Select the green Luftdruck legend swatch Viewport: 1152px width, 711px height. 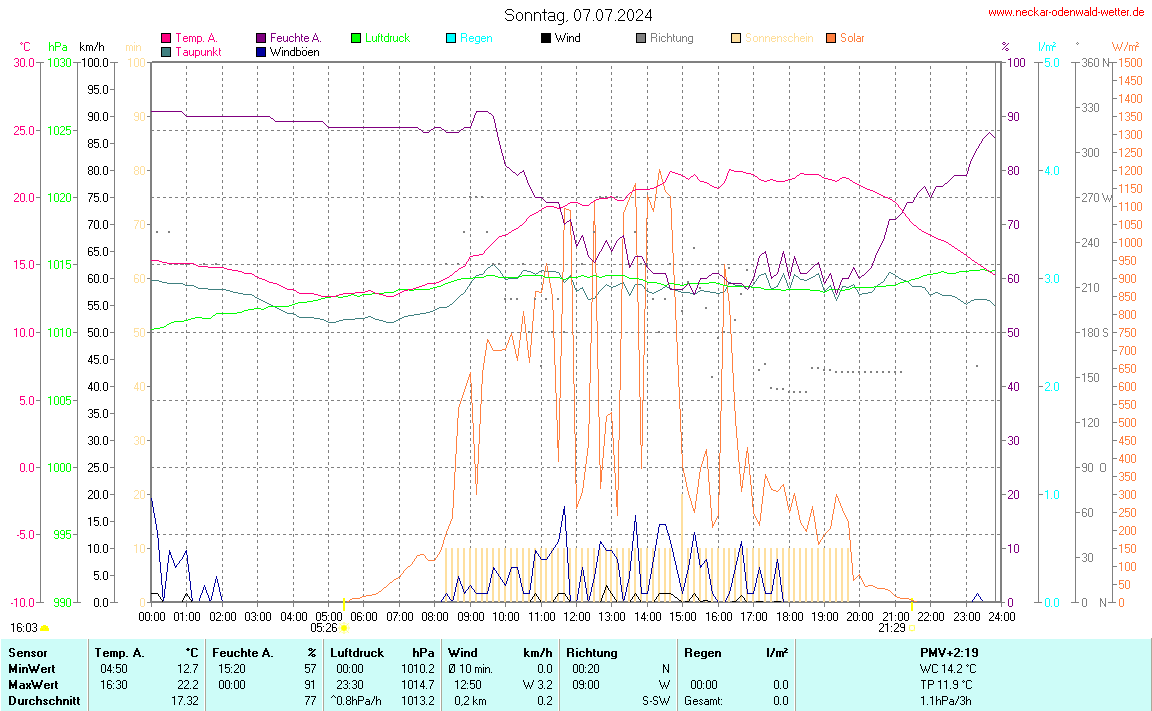click(356, 38)
